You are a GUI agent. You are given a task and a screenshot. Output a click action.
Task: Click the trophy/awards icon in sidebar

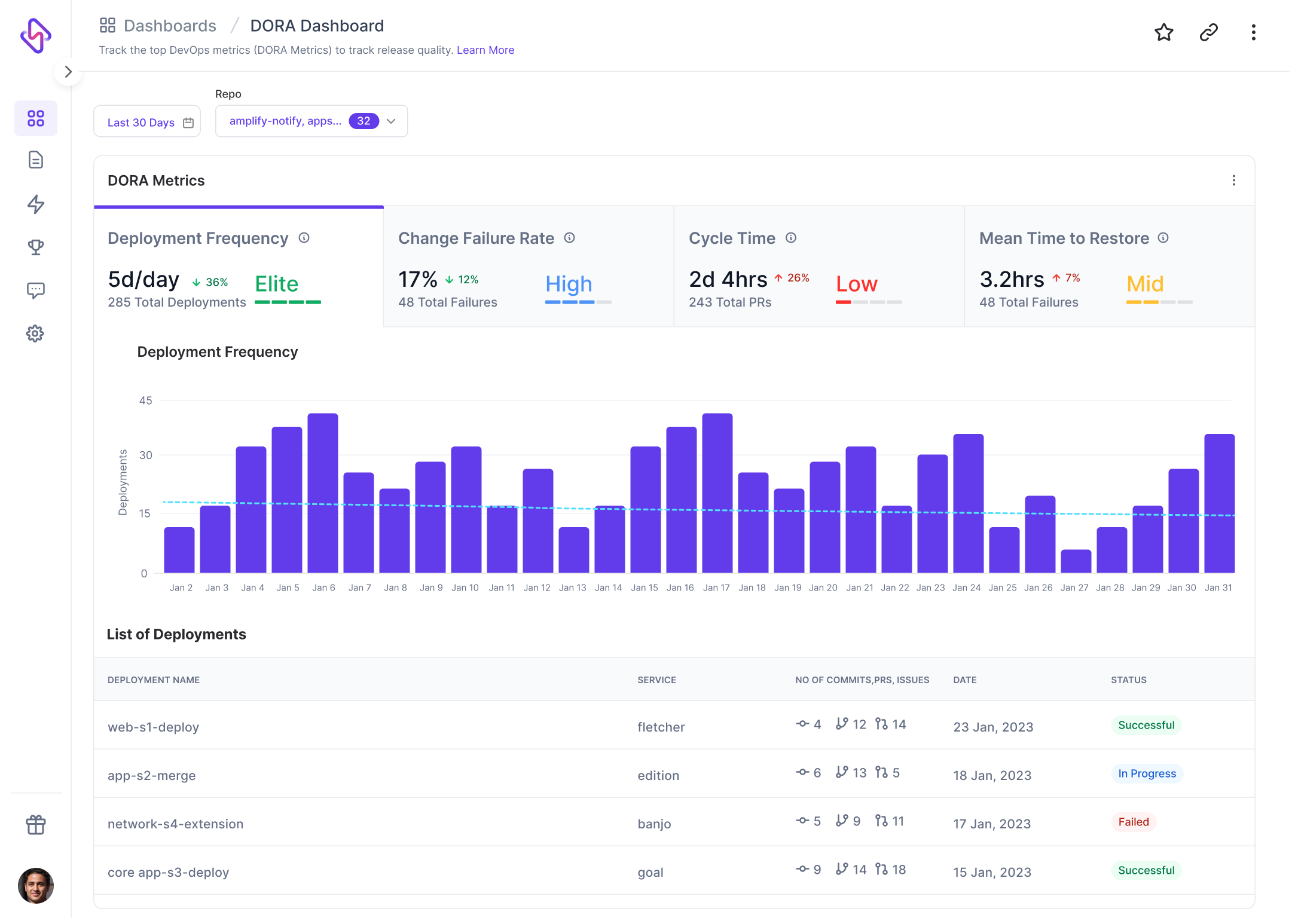coord(35,247)
